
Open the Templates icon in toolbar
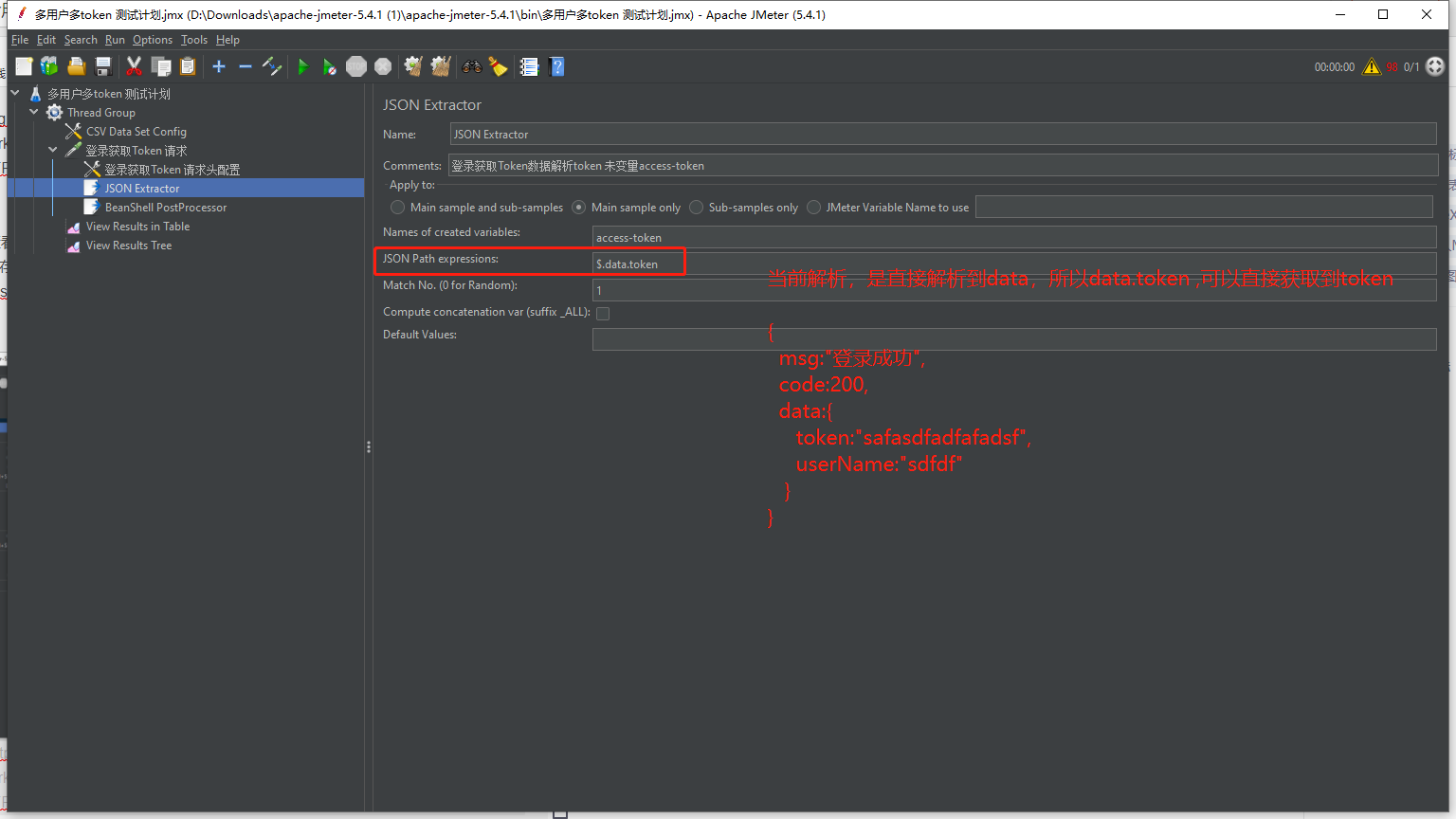(49, 66)
